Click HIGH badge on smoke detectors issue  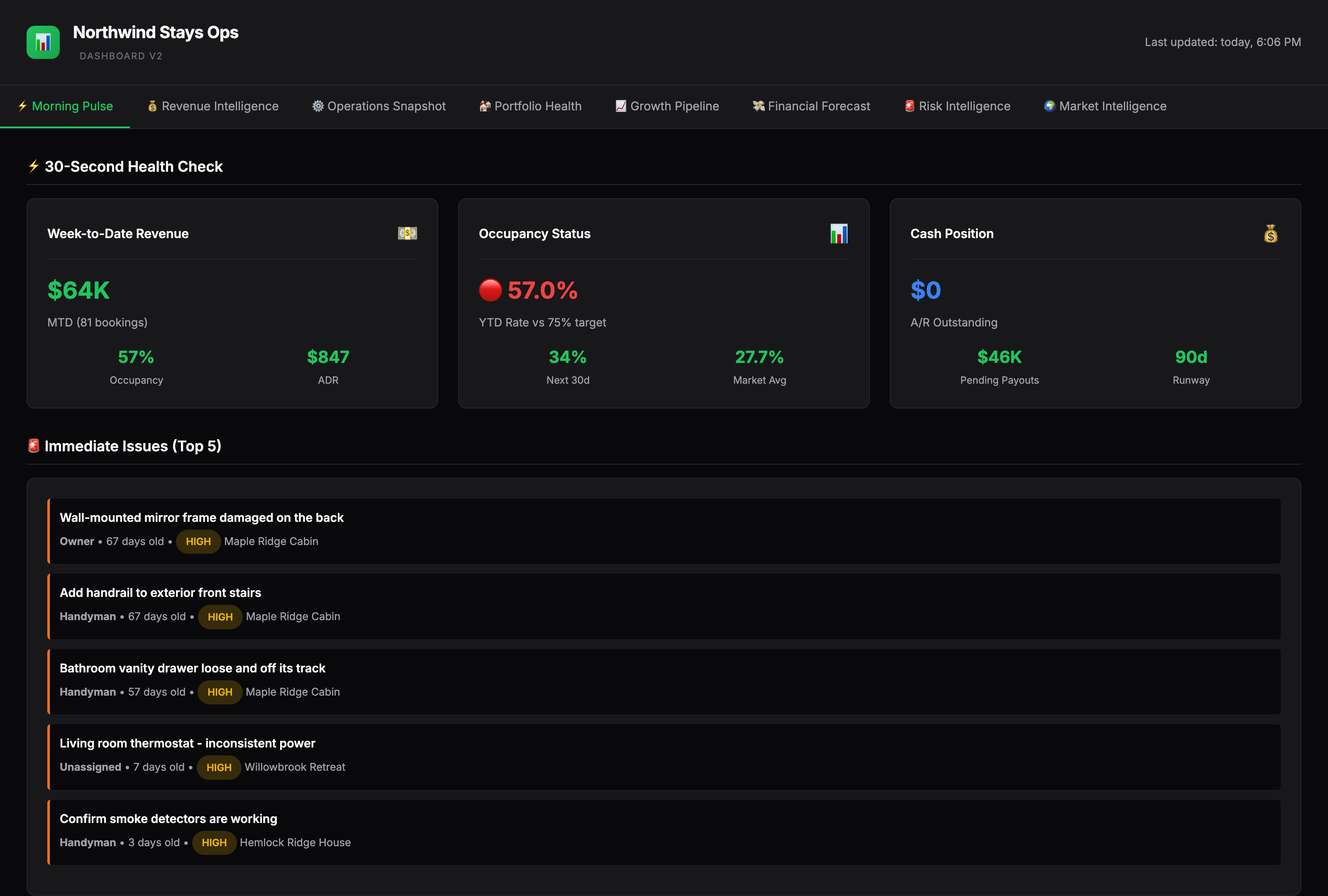(214, 843)
